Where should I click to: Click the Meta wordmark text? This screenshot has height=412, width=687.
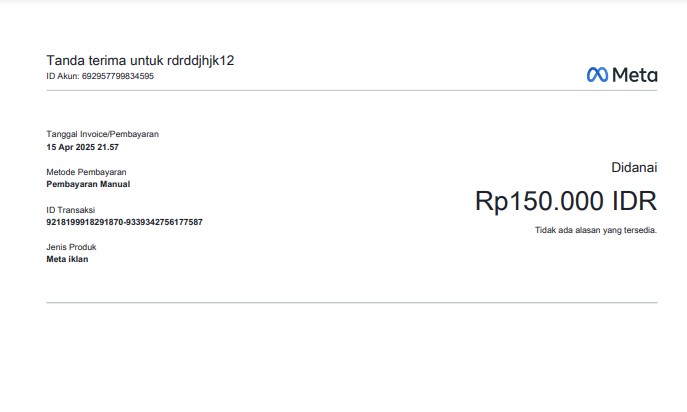coord(634,74)
